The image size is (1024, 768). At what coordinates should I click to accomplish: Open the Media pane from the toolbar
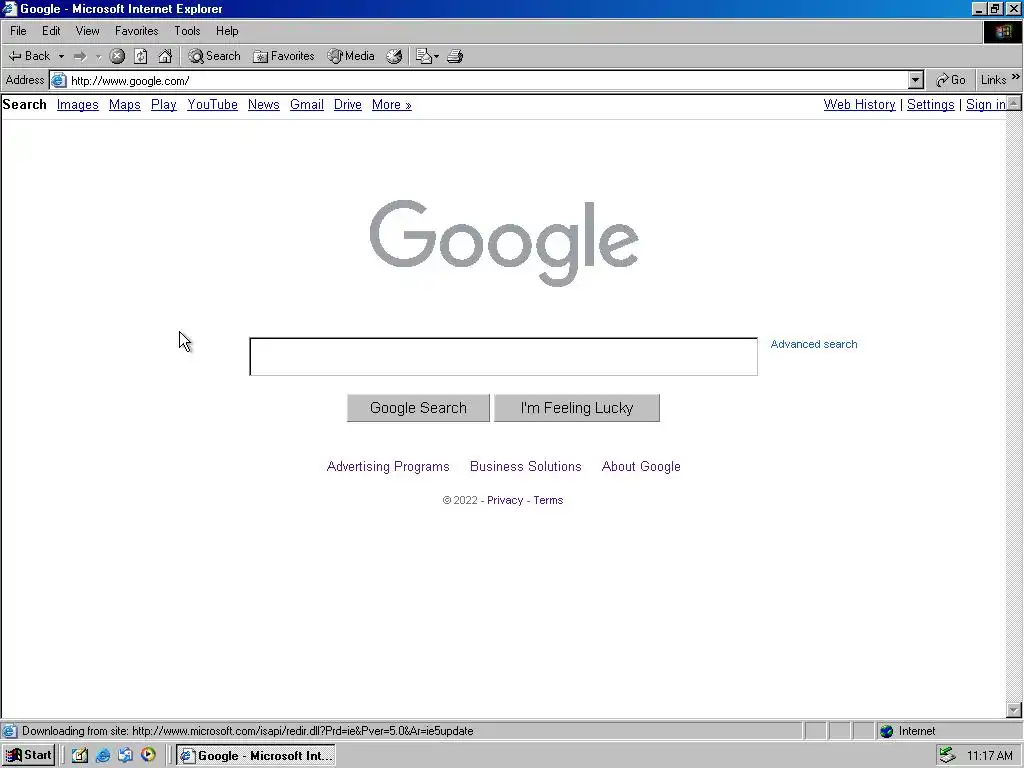(351, 56)
